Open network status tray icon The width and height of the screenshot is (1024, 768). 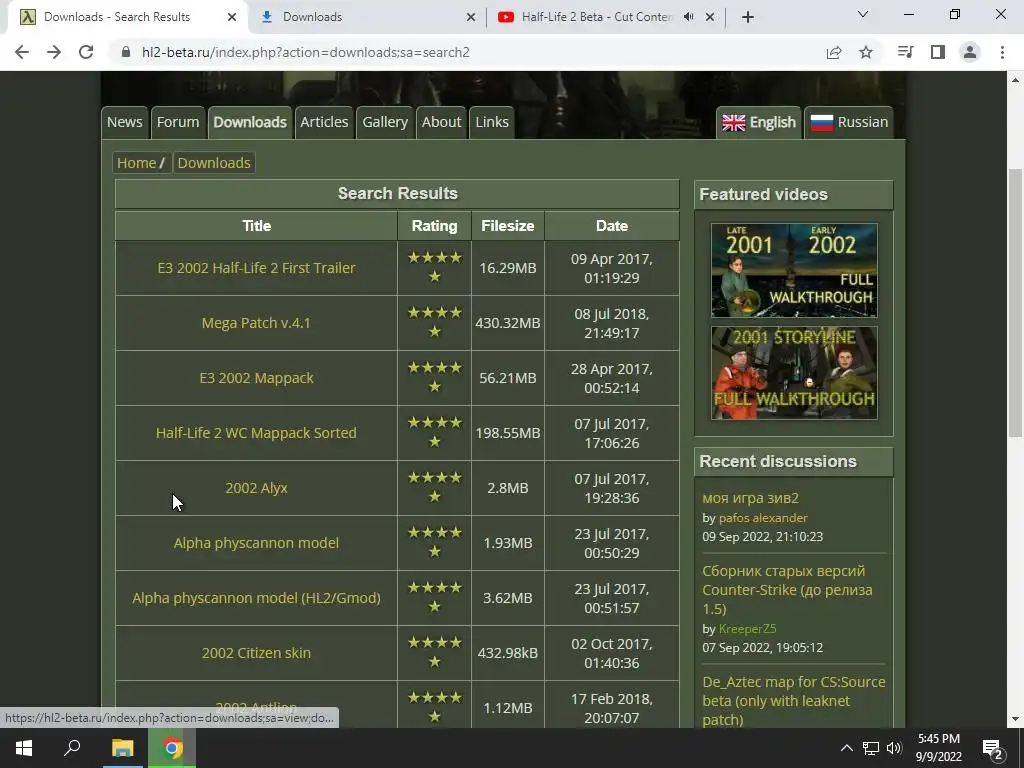click(x=871, y=748)
